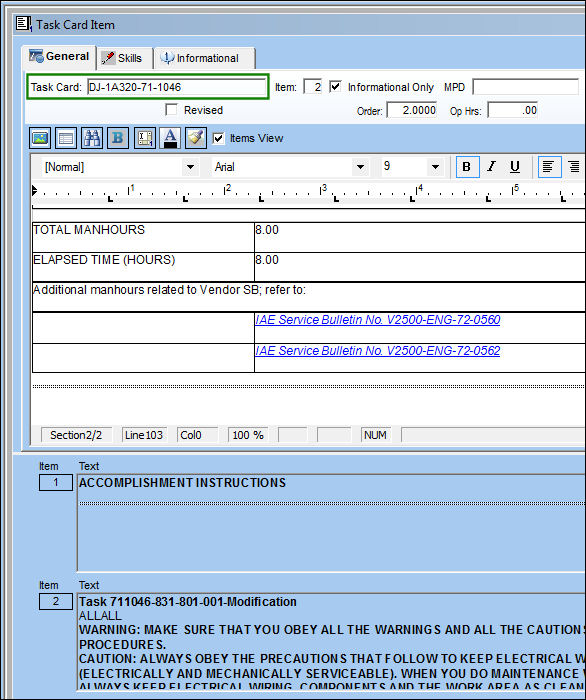Click the paintbrush format icon
Screen dimensions: 586x700
[196, 138]
